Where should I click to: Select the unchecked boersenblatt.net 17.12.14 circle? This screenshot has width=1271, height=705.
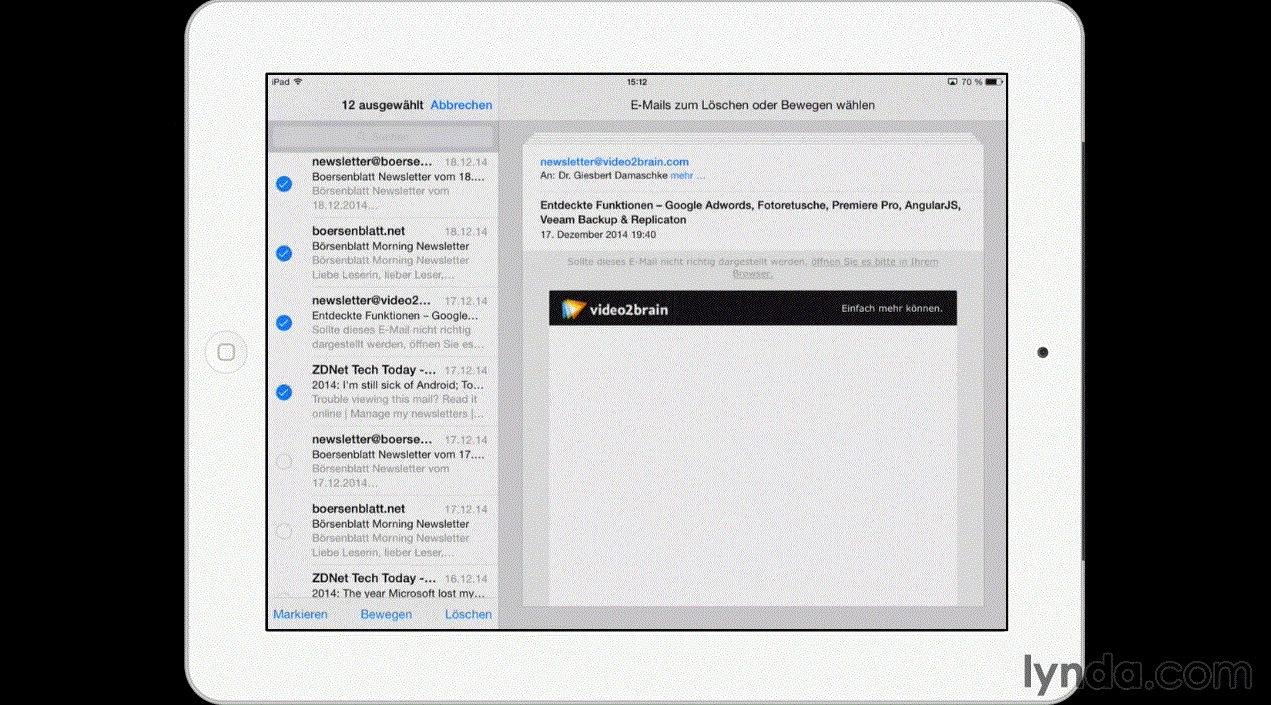point(283,531)
